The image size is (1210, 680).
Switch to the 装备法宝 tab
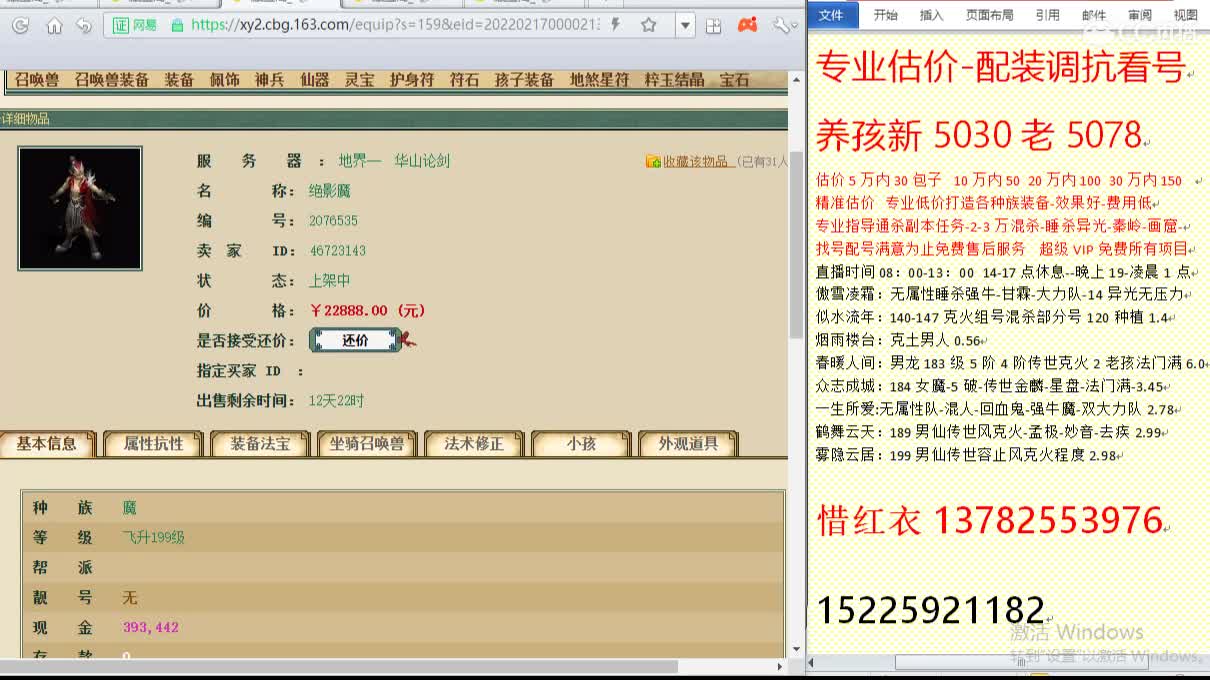tap(261, 444)
